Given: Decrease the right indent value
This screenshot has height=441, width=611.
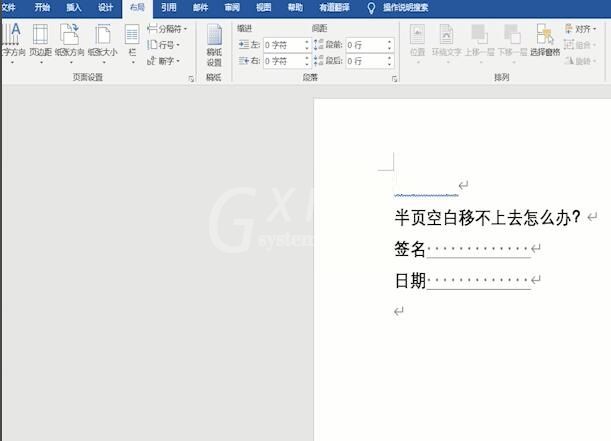Looking at the screenshot, I should [307, 65].
